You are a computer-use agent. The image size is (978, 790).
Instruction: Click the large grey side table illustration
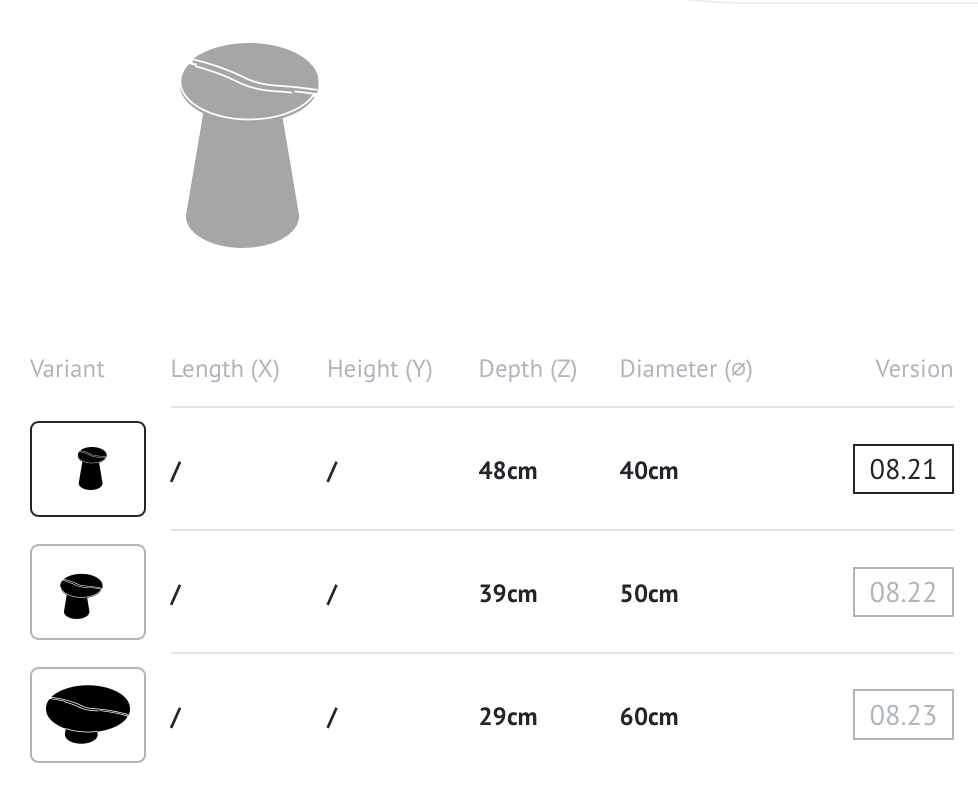249,145
